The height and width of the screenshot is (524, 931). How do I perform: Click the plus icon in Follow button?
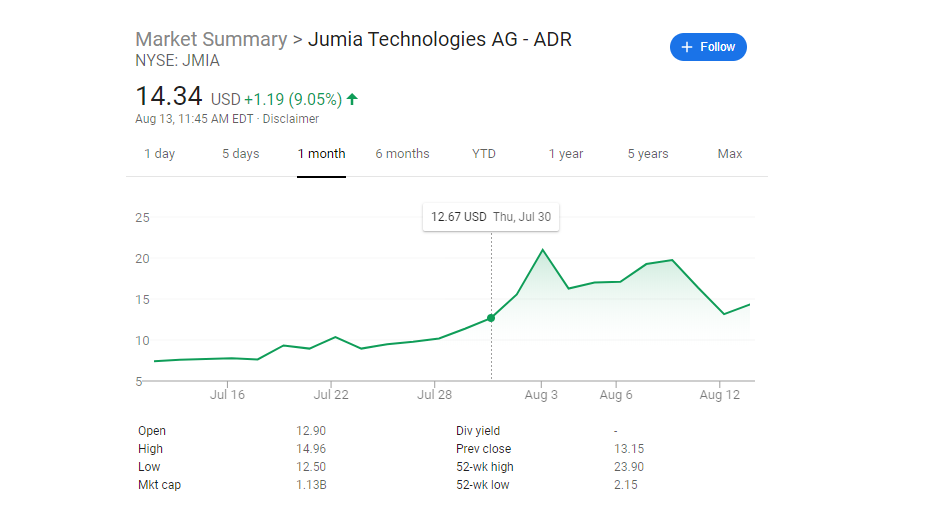(x=687, y=47)
